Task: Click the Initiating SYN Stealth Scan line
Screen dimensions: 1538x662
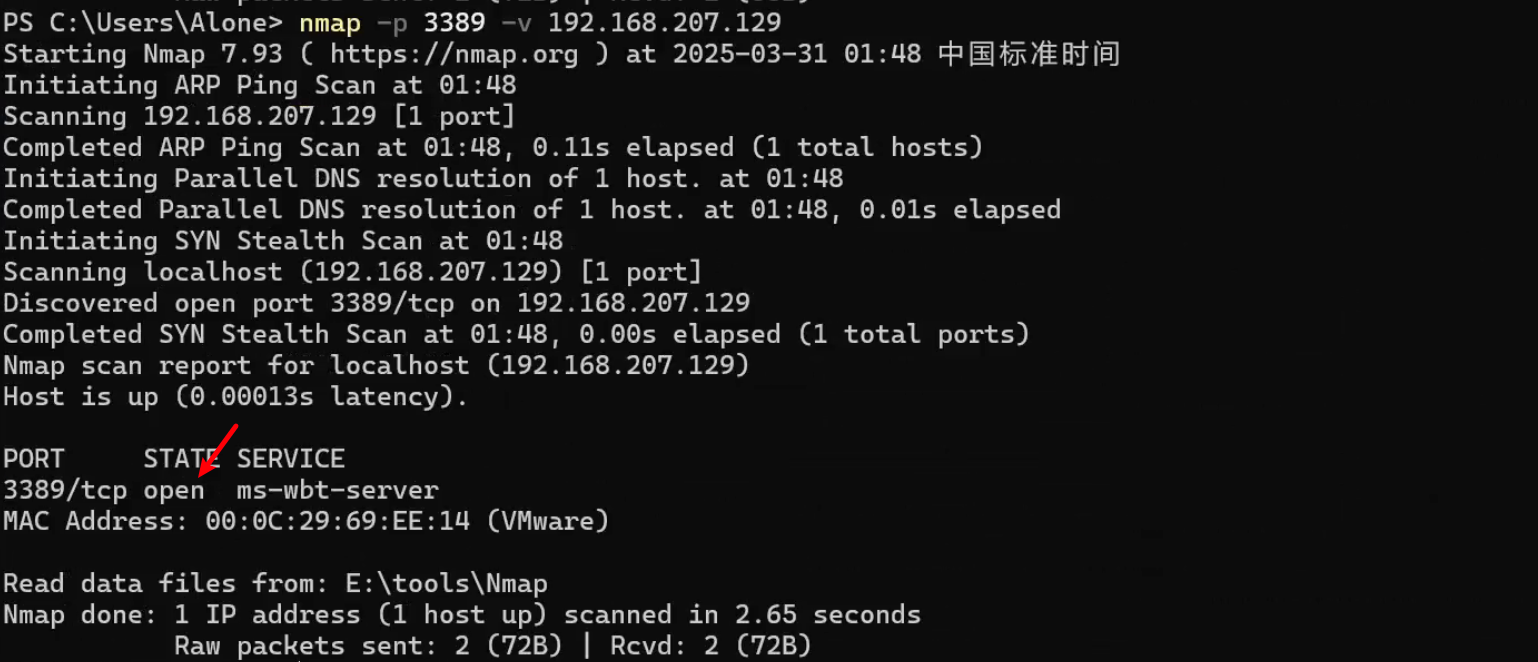Action: (x=283, y=241)
